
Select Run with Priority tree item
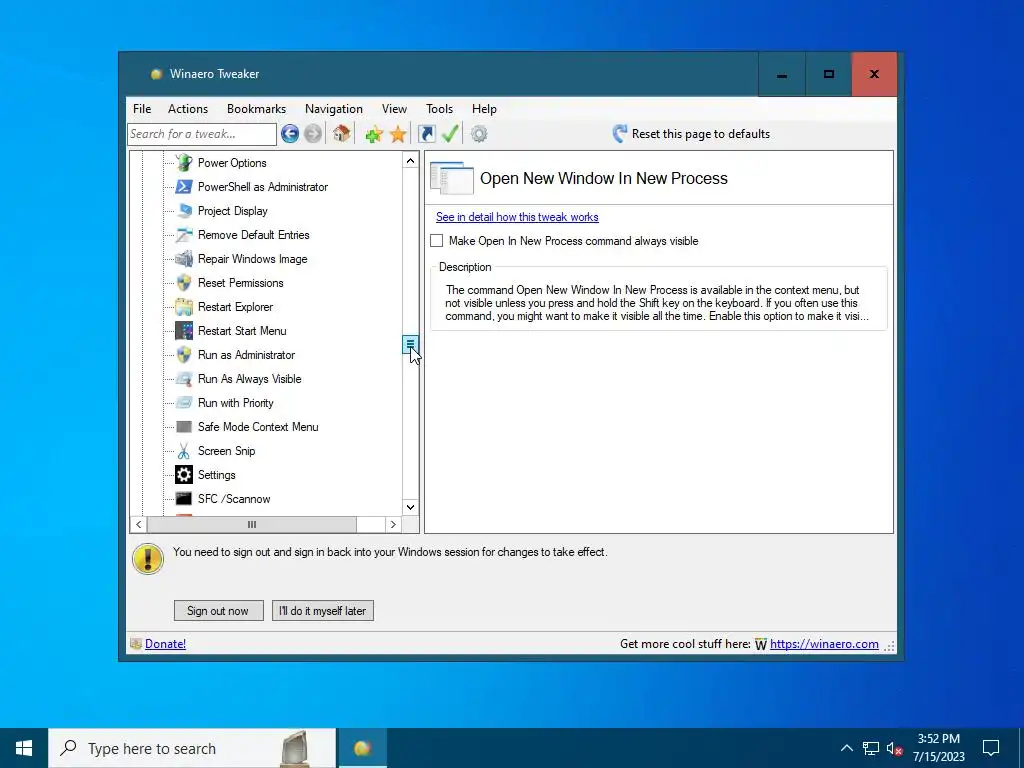pyautogui.click(x=235, y=403)
